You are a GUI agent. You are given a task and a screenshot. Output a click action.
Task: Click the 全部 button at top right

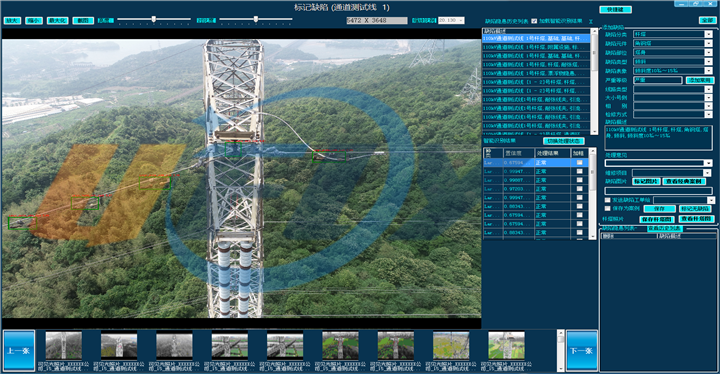(x=707, y=20)
